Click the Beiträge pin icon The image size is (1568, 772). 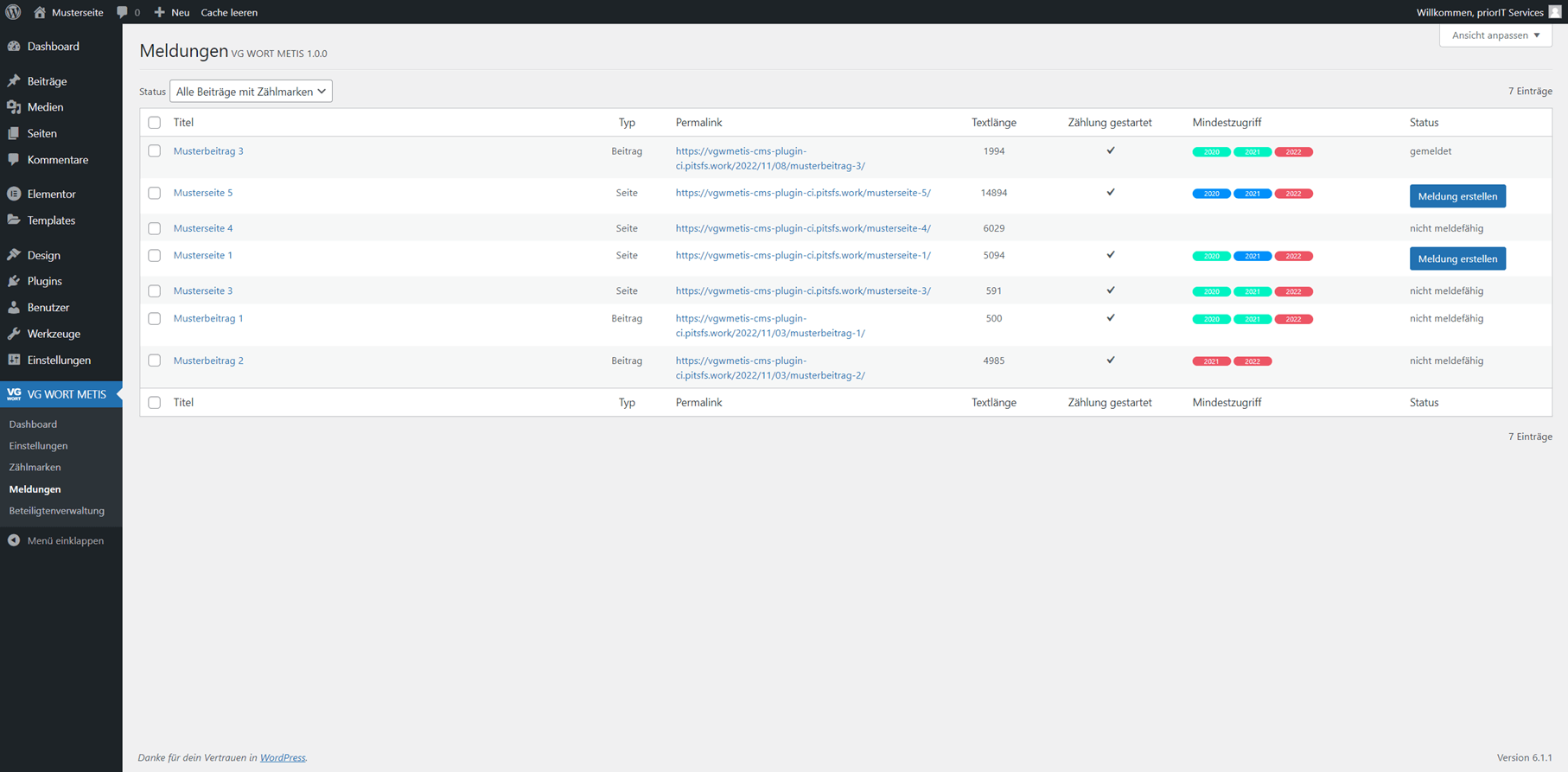tap(14, 81)
